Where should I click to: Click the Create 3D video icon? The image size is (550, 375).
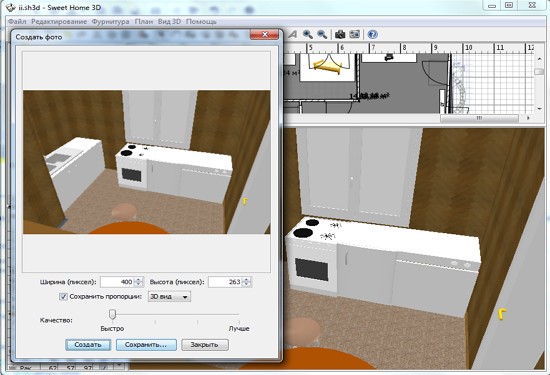(x=355, y=34)
